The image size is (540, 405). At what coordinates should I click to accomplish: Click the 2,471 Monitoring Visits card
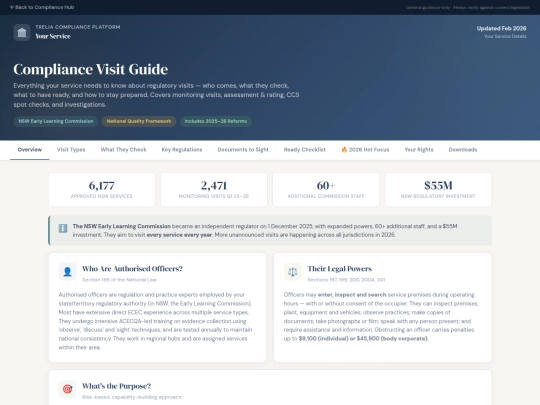tap(214, 190)
